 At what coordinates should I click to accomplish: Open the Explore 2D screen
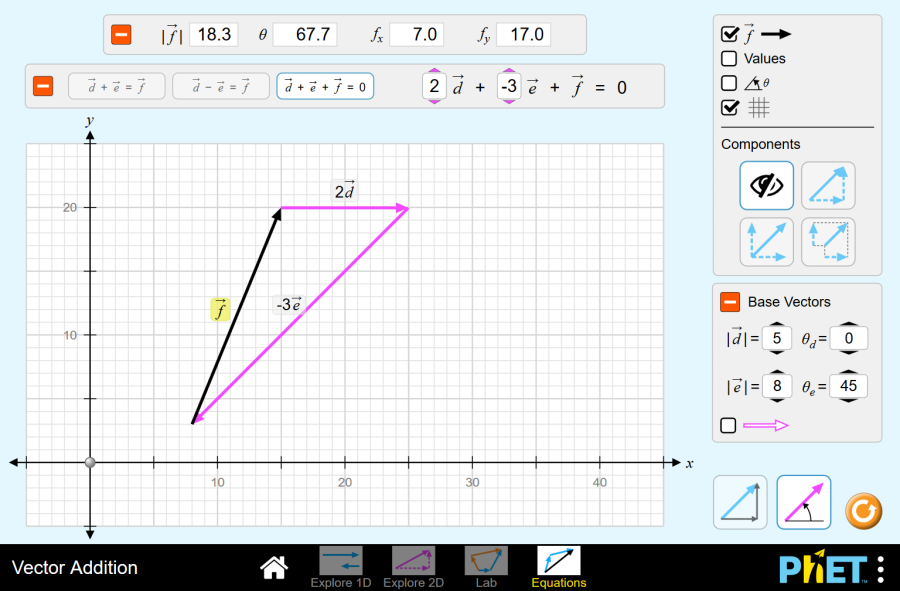413,567
